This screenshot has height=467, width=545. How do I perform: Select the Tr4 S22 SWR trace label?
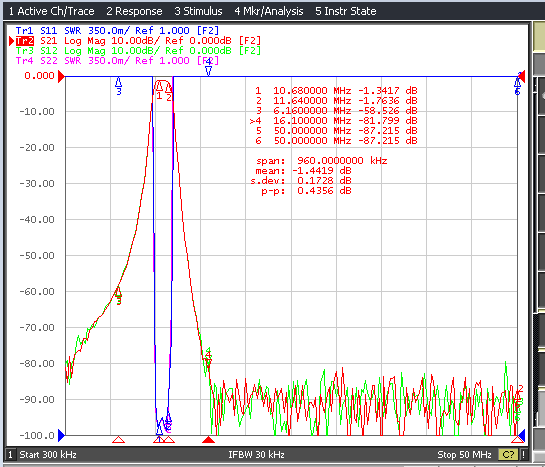pyautogui.click(x=117, y=60)
